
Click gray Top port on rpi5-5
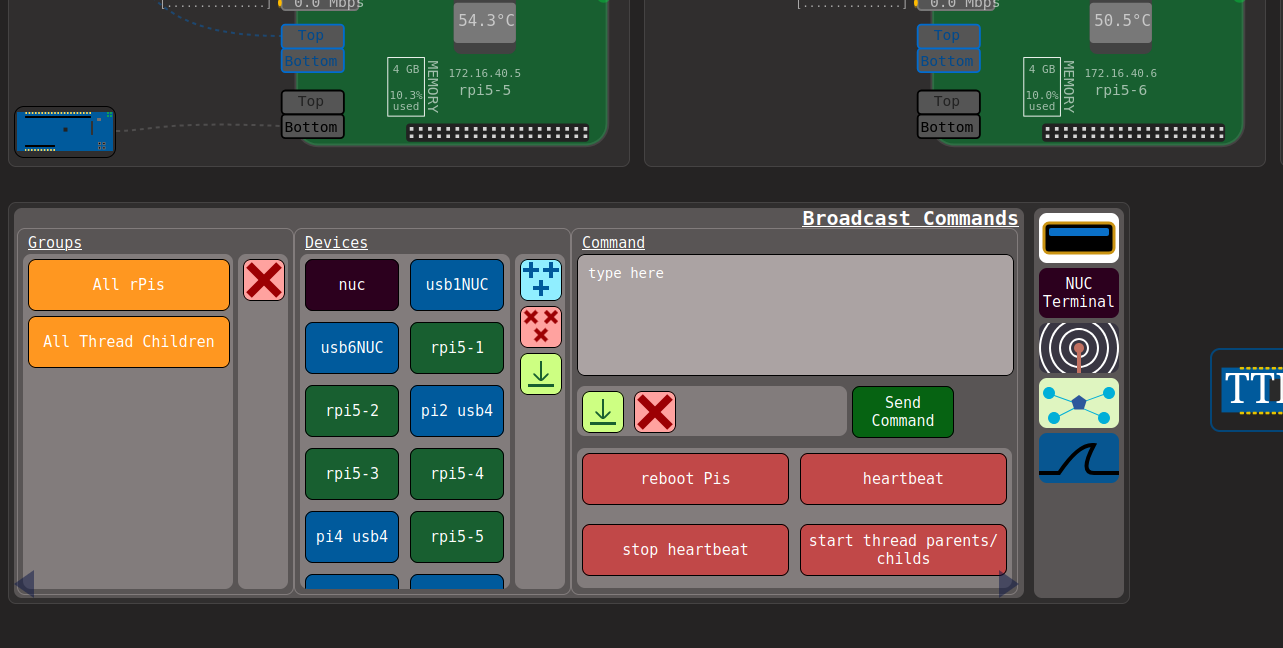[312, 102]
